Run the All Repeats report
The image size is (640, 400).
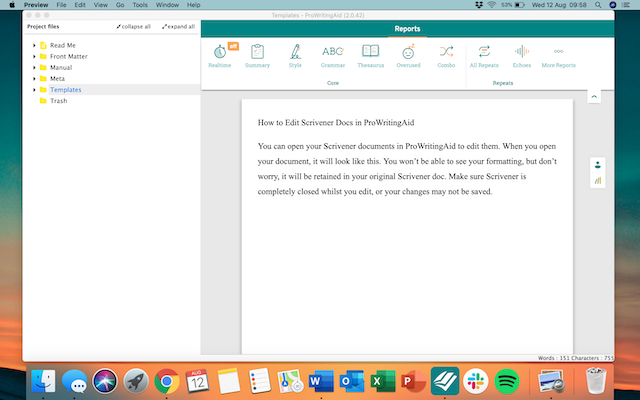(x=484, y=56)
